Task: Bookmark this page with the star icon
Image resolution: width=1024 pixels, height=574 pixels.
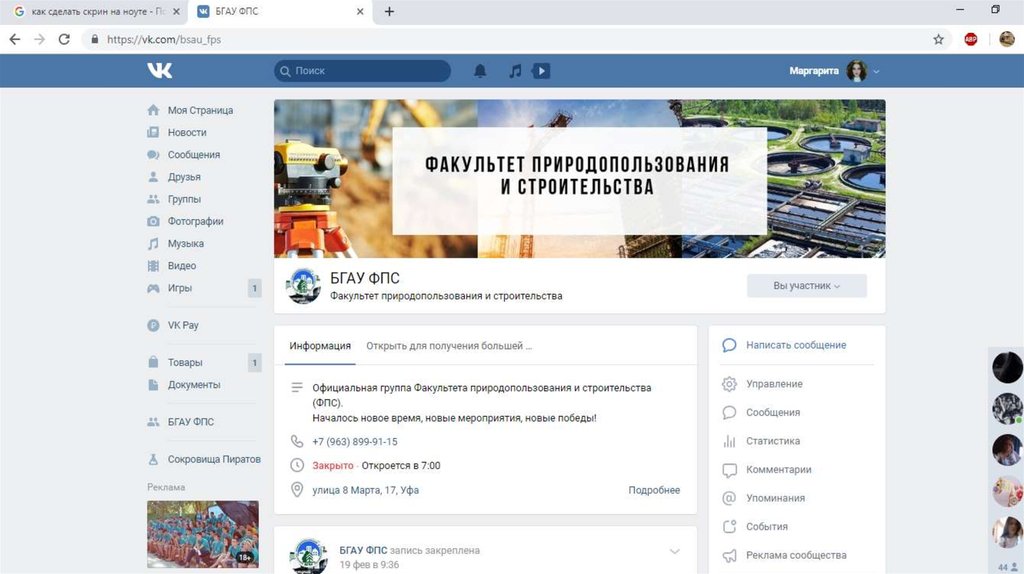Action: [x=938, y=40]
